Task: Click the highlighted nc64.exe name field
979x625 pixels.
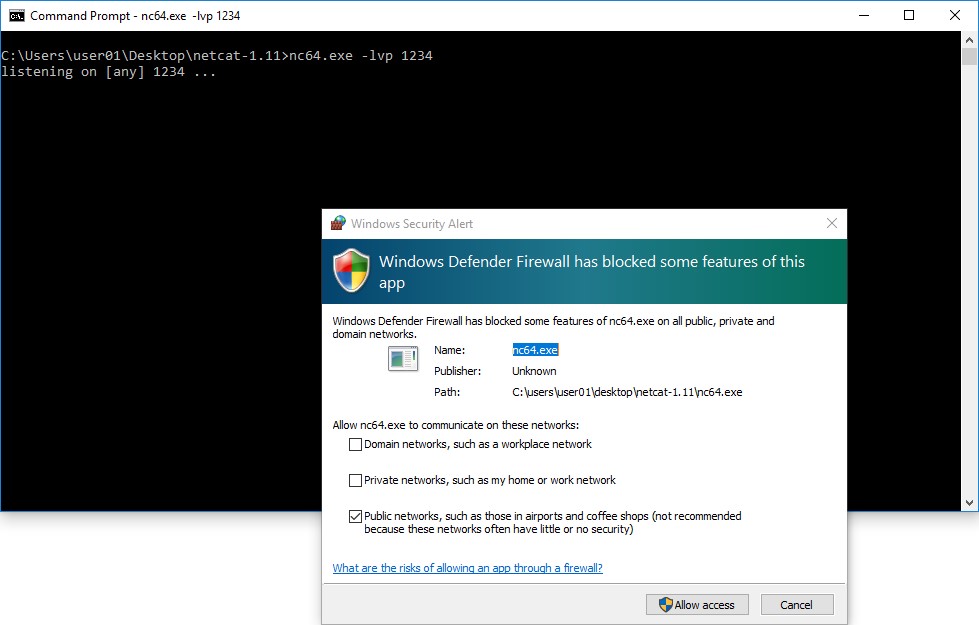Action: 535,350
